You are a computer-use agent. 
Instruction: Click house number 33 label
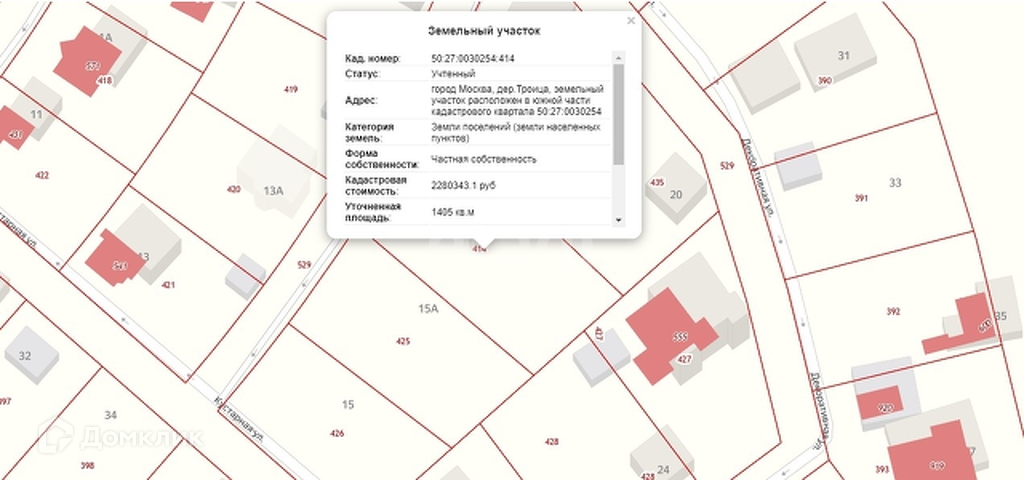pyautogui.click(x=895, y=183)
